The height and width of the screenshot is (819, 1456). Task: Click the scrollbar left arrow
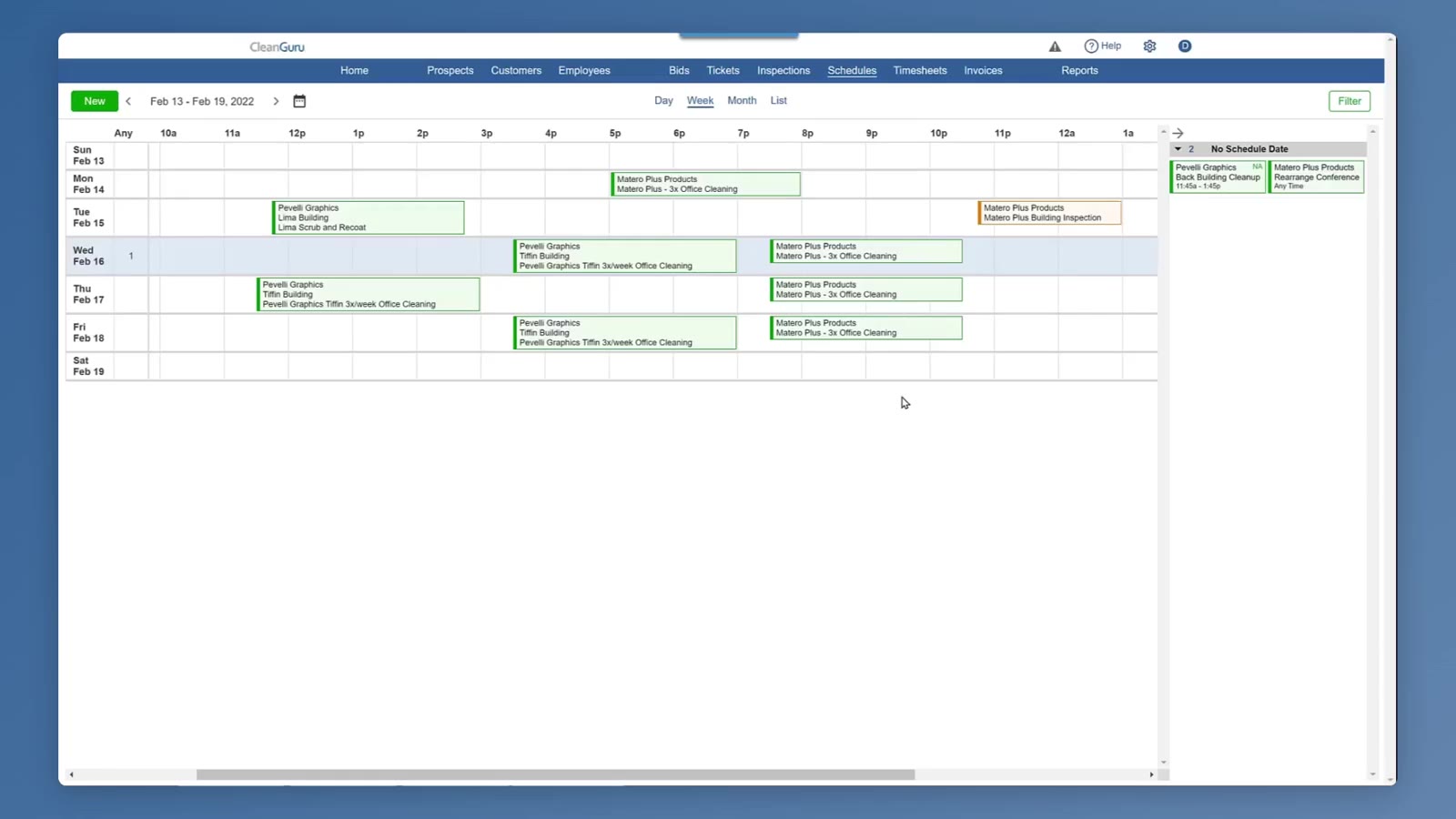[71, 774]
